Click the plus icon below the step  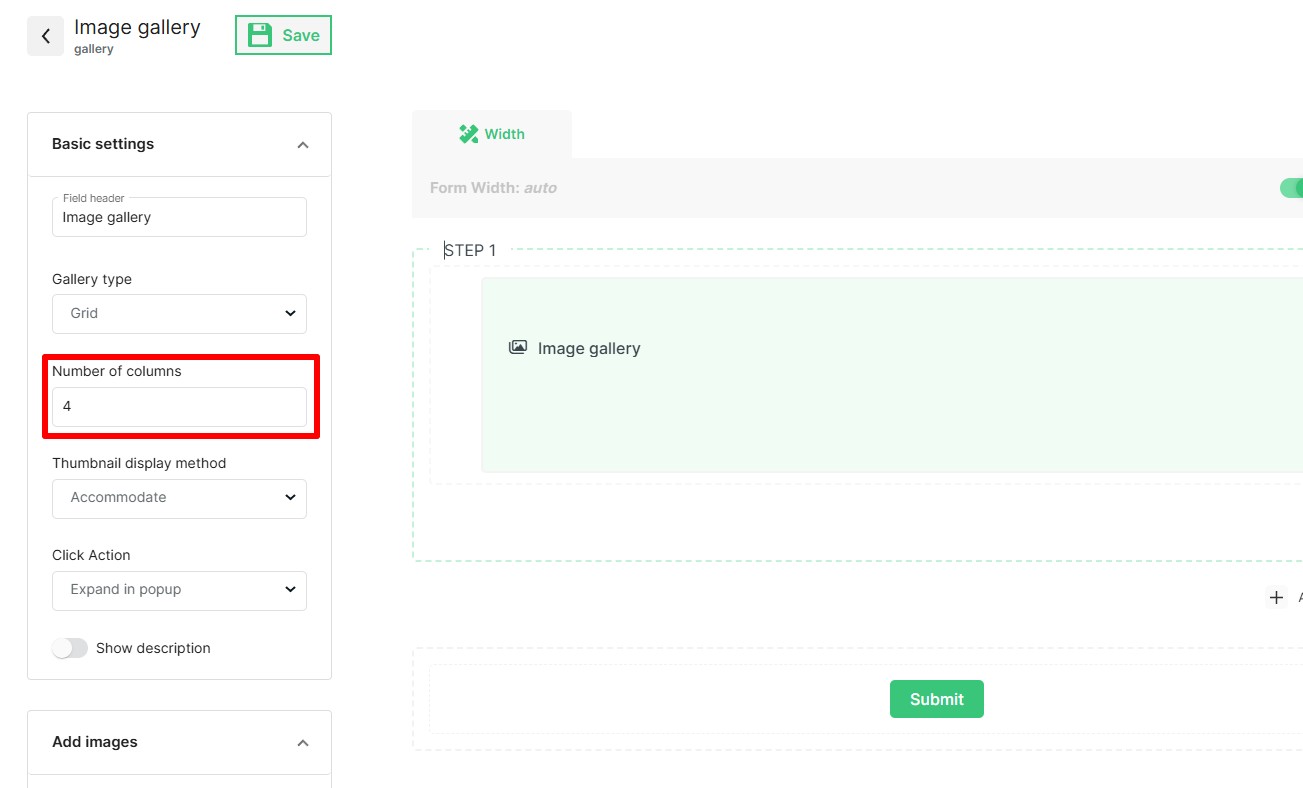pyautogui.click(x=1276, y=597)
